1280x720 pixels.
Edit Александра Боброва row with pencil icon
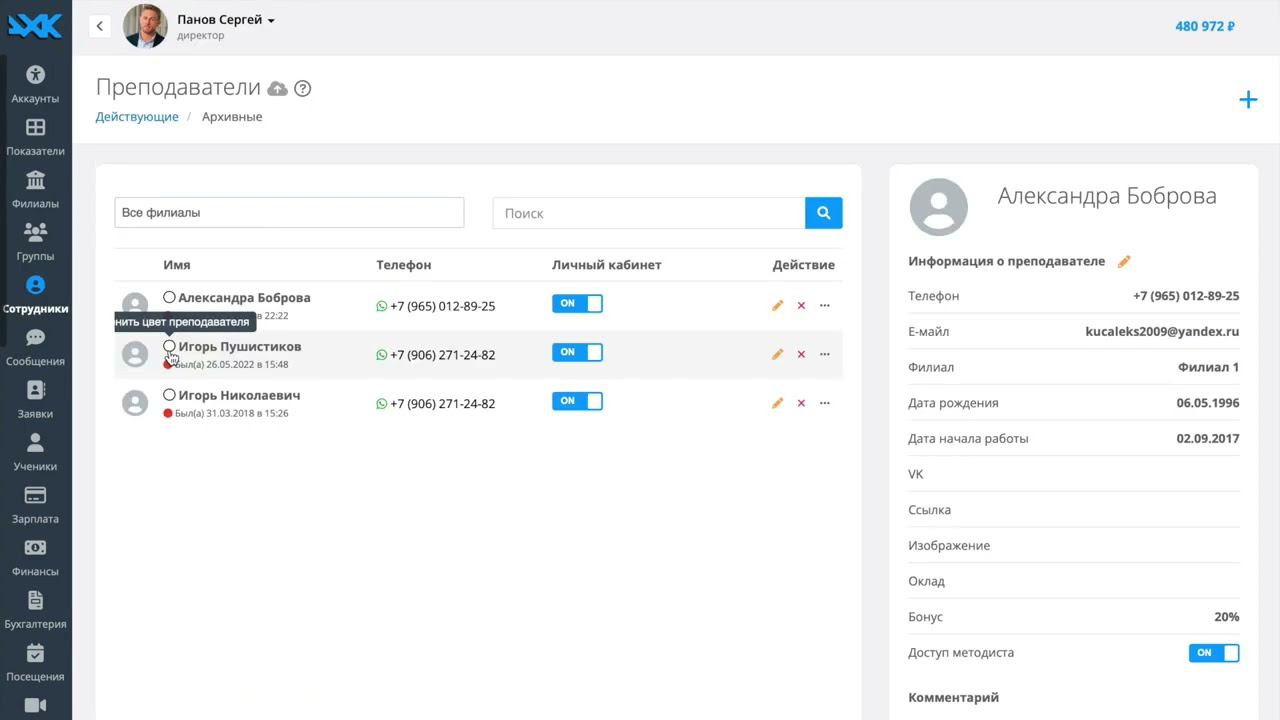[x=777, y=306]
